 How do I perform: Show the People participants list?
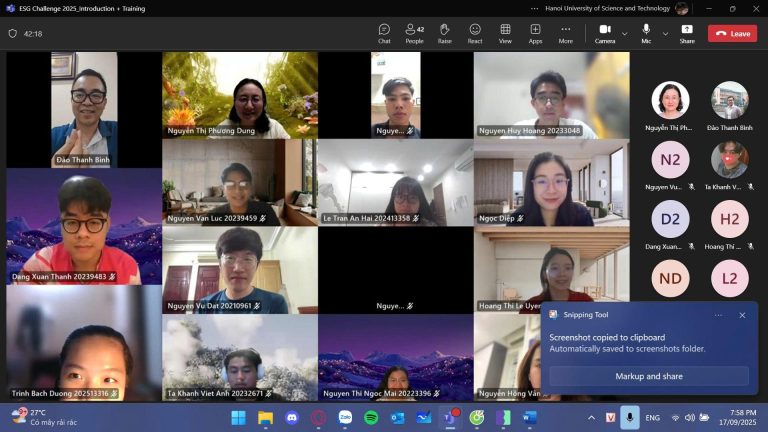coord(414,34)
